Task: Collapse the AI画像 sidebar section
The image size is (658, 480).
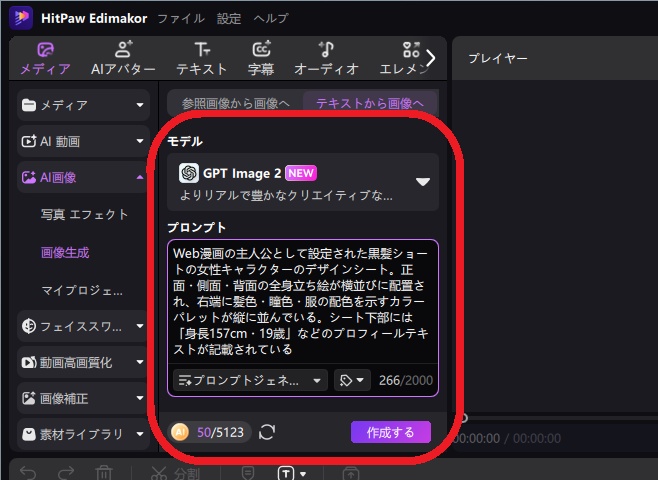Action: (84, 177)
